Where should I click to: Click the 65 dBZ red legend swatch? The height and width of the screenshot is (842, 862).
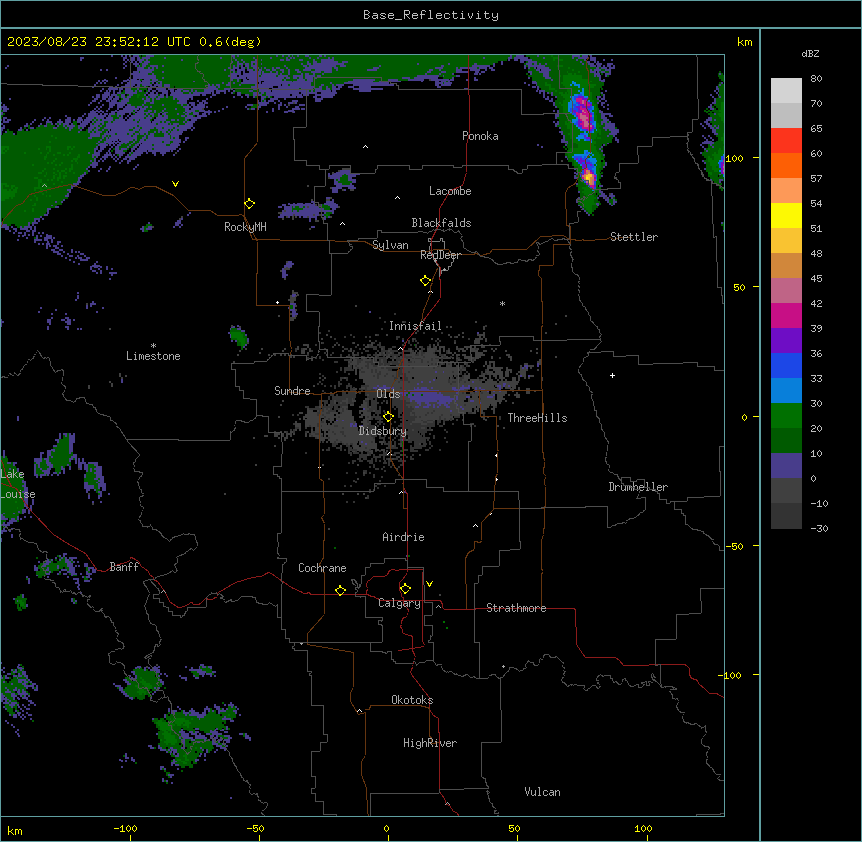[x=786, y=140]
